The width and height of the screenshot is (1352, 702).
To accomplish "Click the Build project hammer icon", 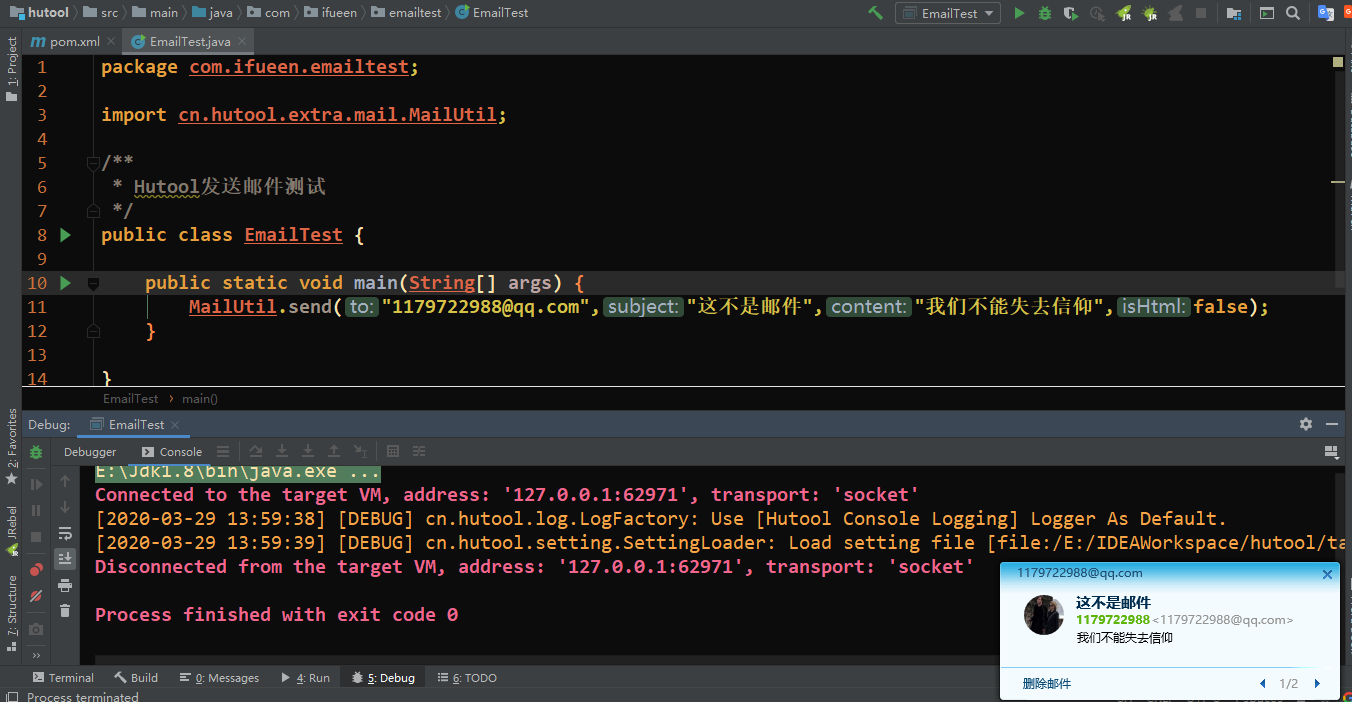I will (875, 13).
